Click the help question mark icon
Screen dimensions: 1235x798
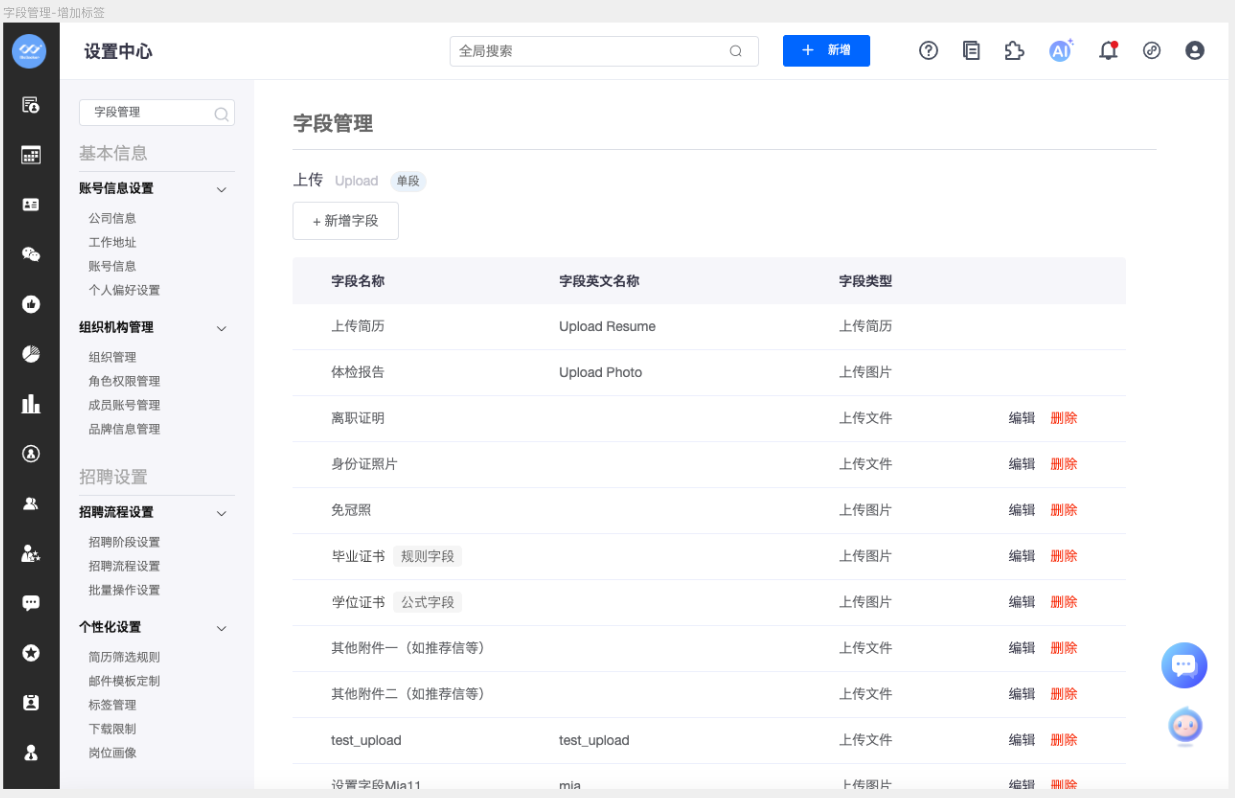coord(928,51)
